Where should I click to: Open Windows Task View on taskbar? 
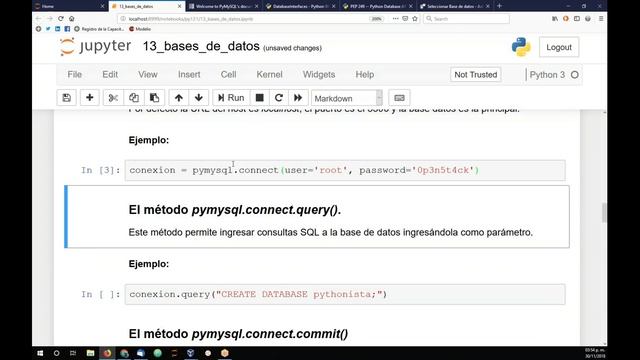(x=73, y=353)
